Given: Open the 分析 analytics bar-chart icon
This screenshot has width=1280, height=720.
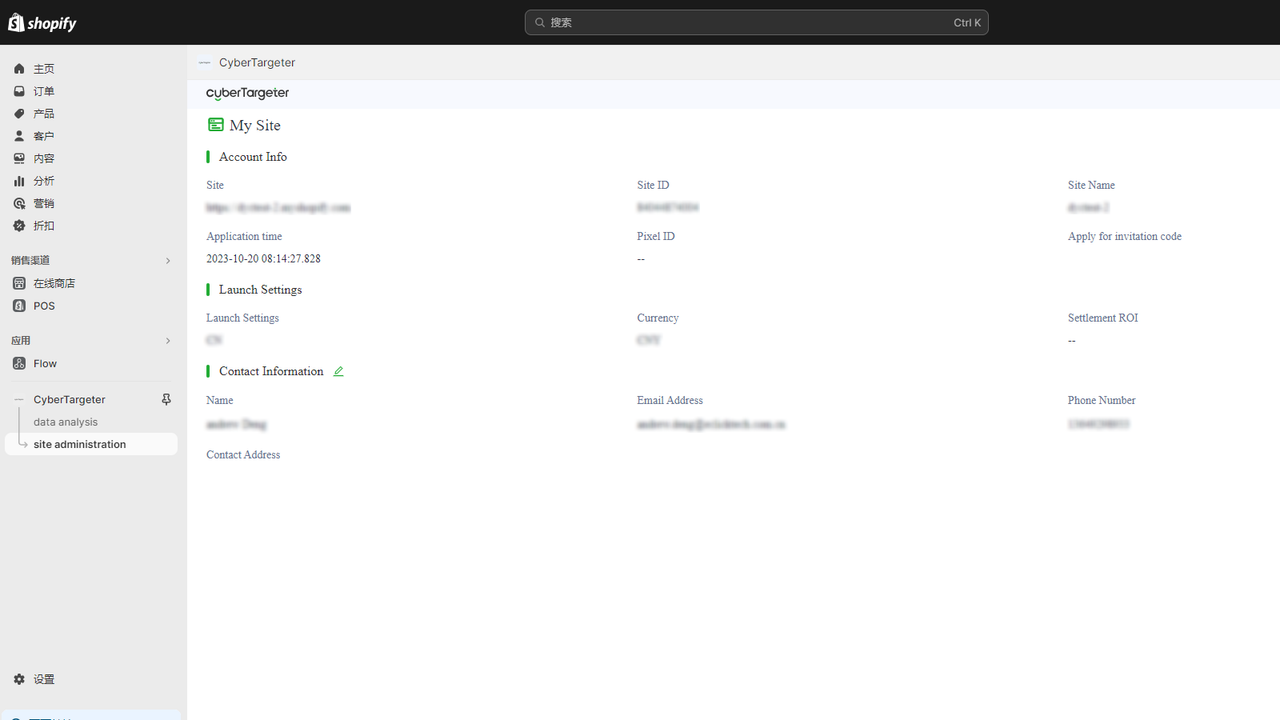Looking at the screenshot, I should coord(19,181).
